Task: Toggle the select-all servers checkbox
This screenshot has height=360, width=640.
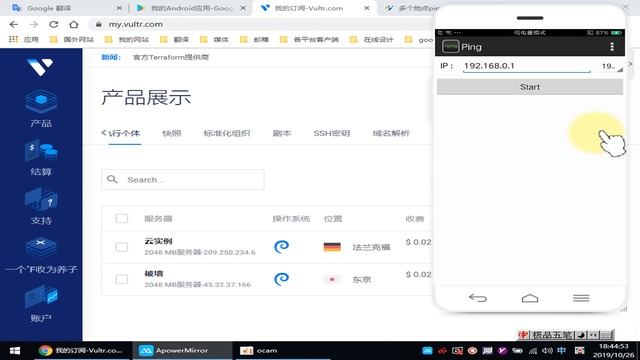Action: coord(122,218)
